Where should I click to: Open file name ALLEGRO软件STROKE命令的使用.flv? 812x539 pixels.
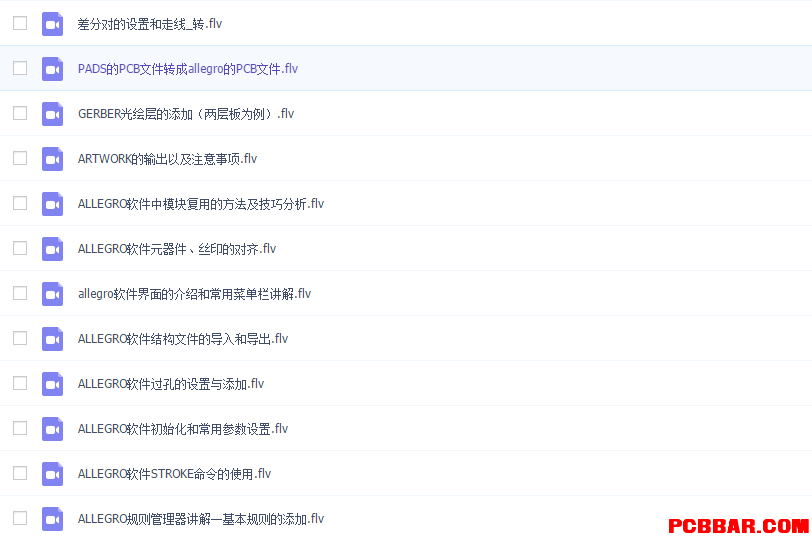pyautogui.click(x=175, y=474)
